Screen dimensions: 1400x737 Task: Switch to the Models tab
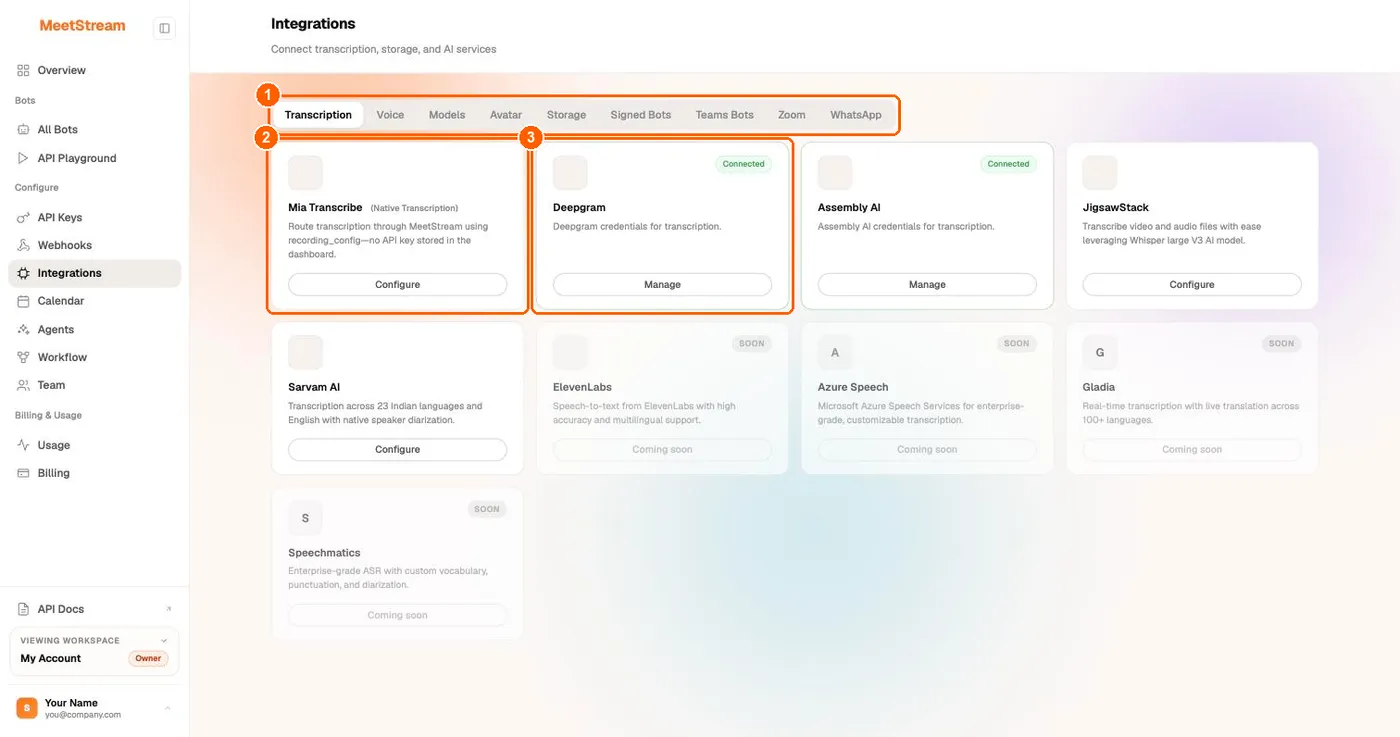[x=447, y=115]
